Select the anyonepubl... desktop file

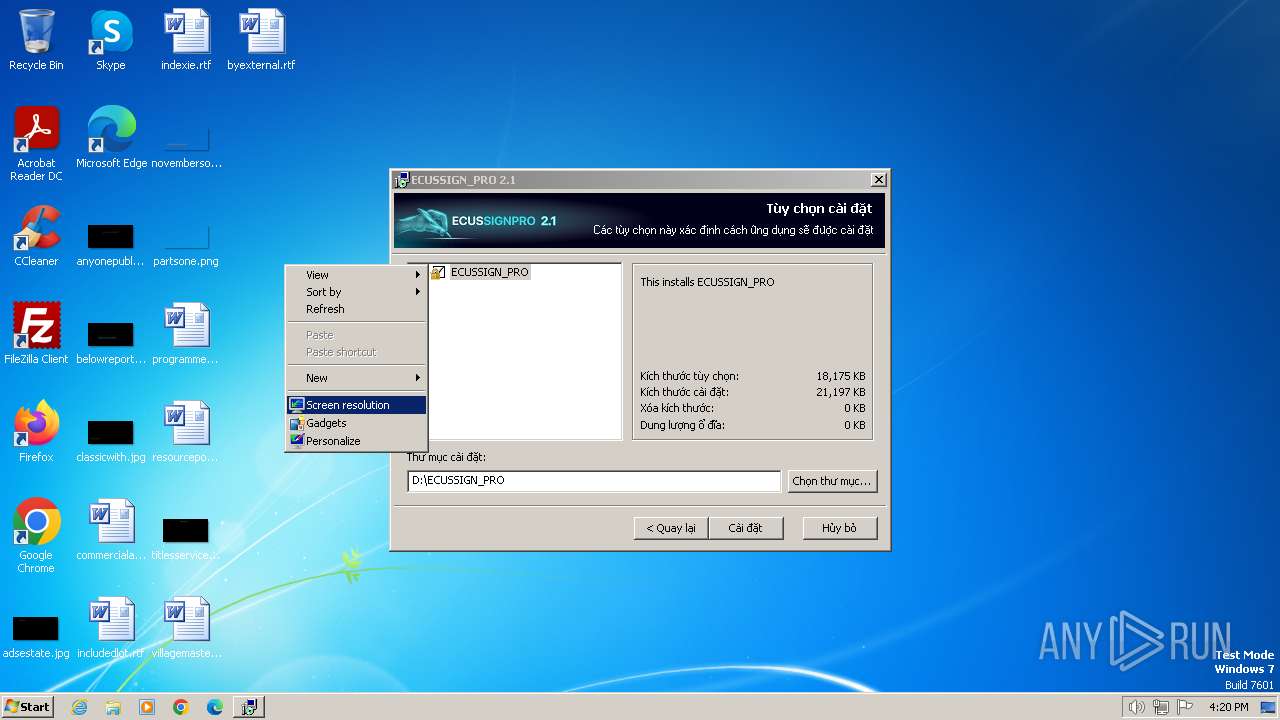[111, 246]
